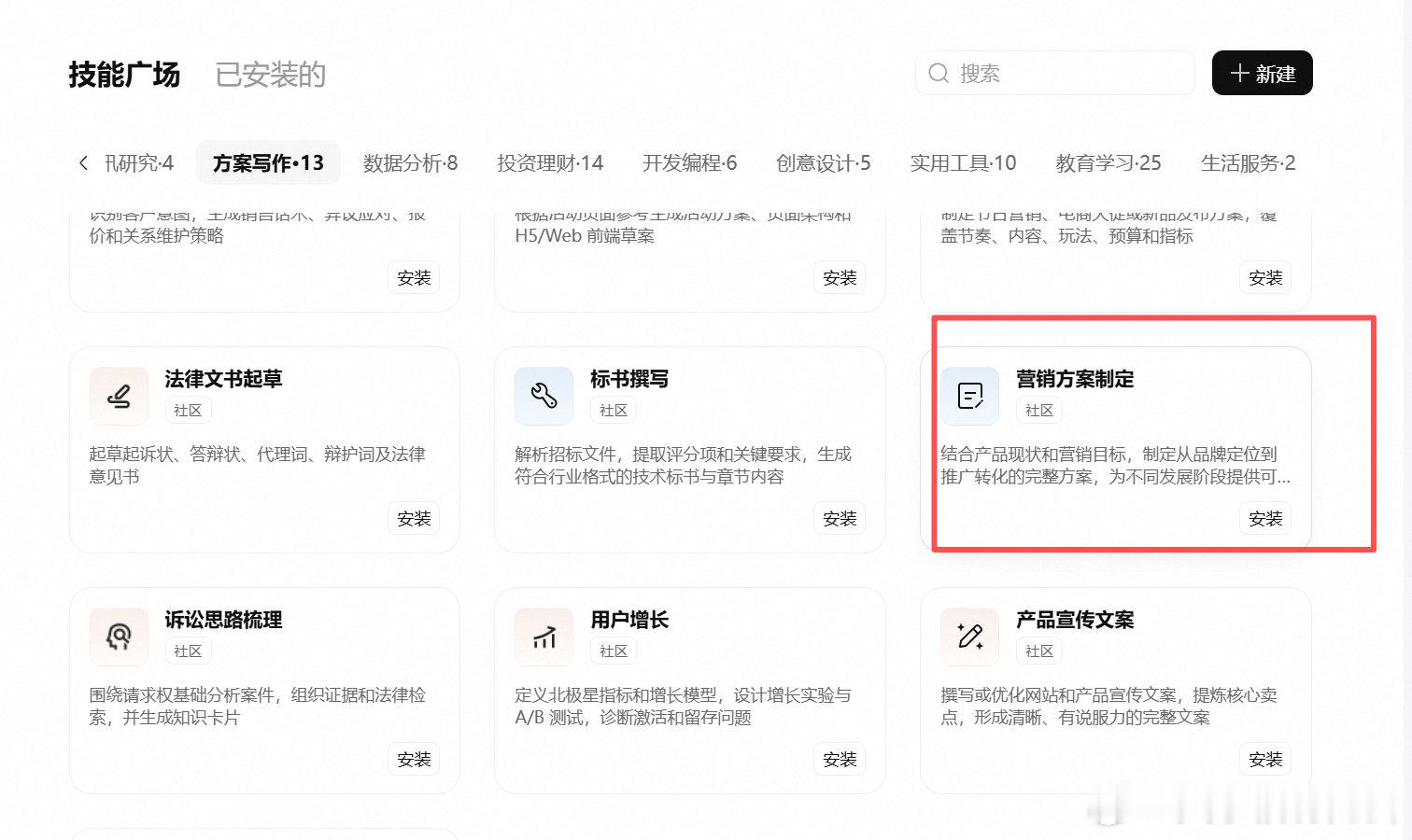Install the skill with H5/Web 前端草案 description

840,277
